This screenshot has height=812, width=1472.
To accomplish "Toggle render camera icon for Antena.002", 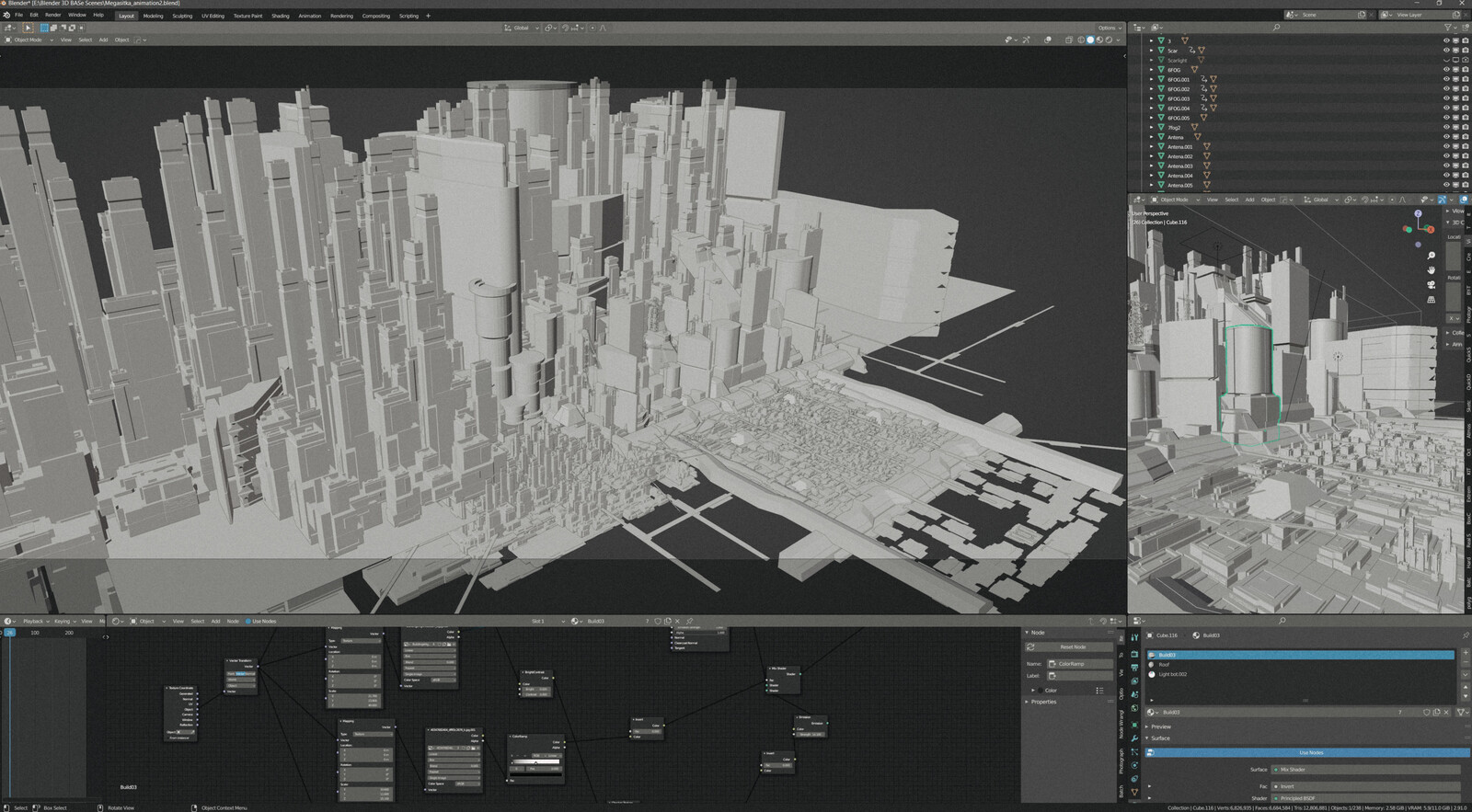I will click(1465, 156).
